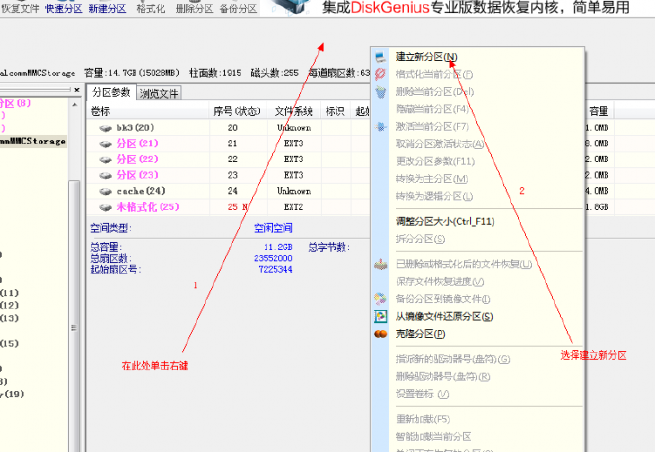Click the left panel scroll-up arrow
The width and height of the screenshot is (655, 452).
coord(74,104)
